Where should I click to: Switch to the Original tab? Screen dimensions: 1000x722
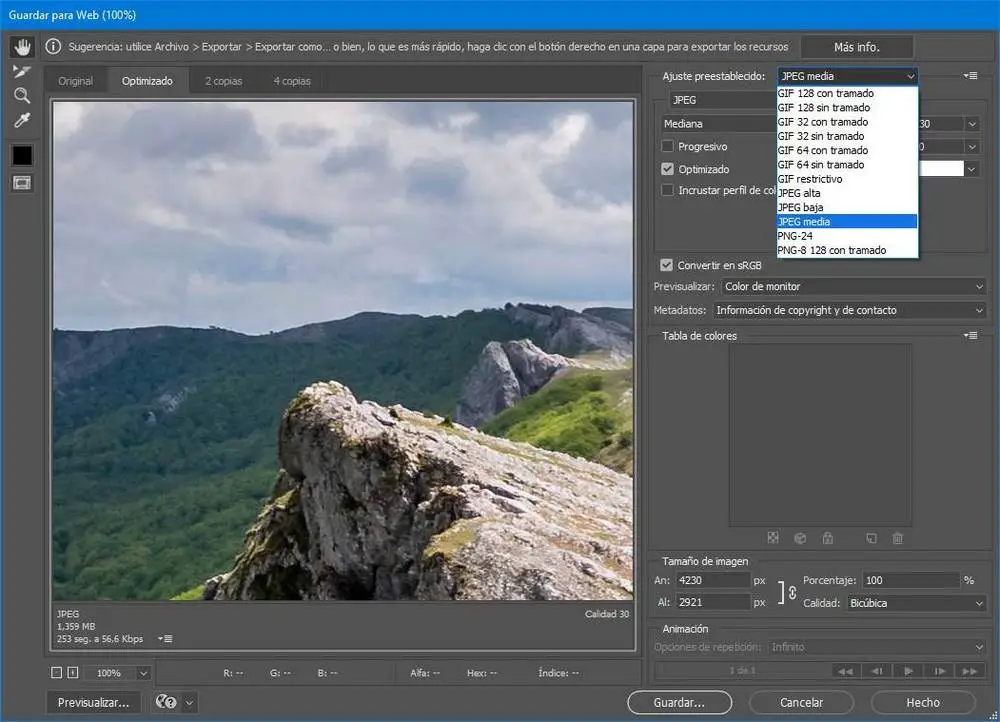click(x=76, y=81)
